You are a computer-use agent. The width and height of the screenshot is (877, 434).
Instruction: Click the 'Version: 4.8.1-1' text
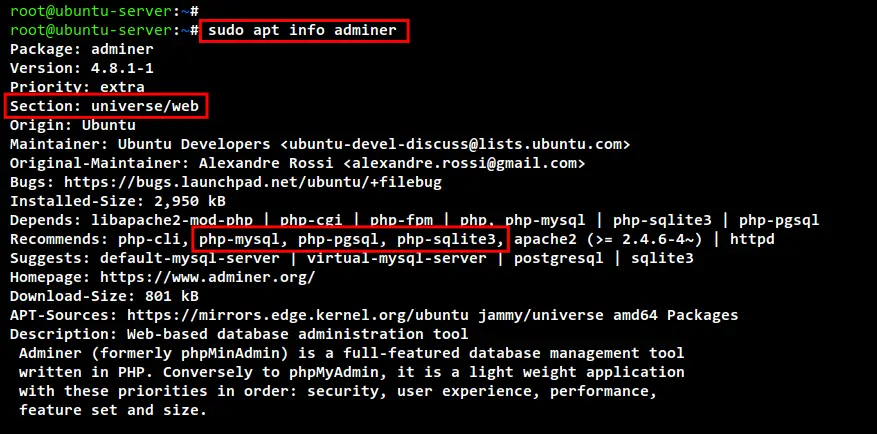[82, 68]
